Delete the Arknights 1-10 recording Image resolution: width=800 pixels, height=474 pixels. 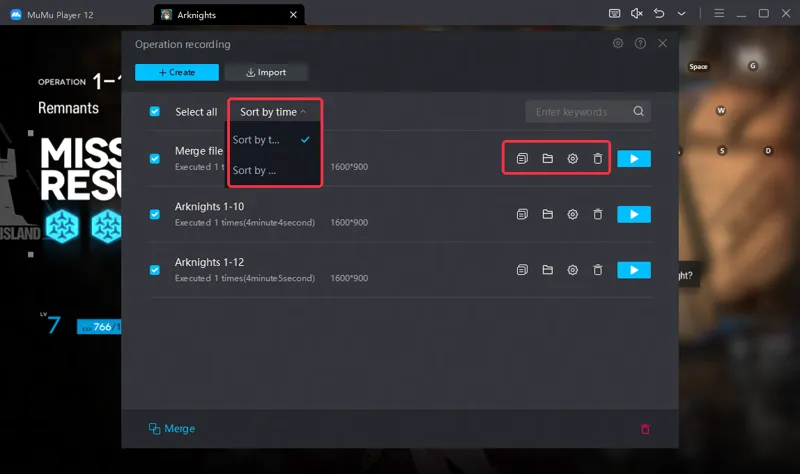(597, 214)
